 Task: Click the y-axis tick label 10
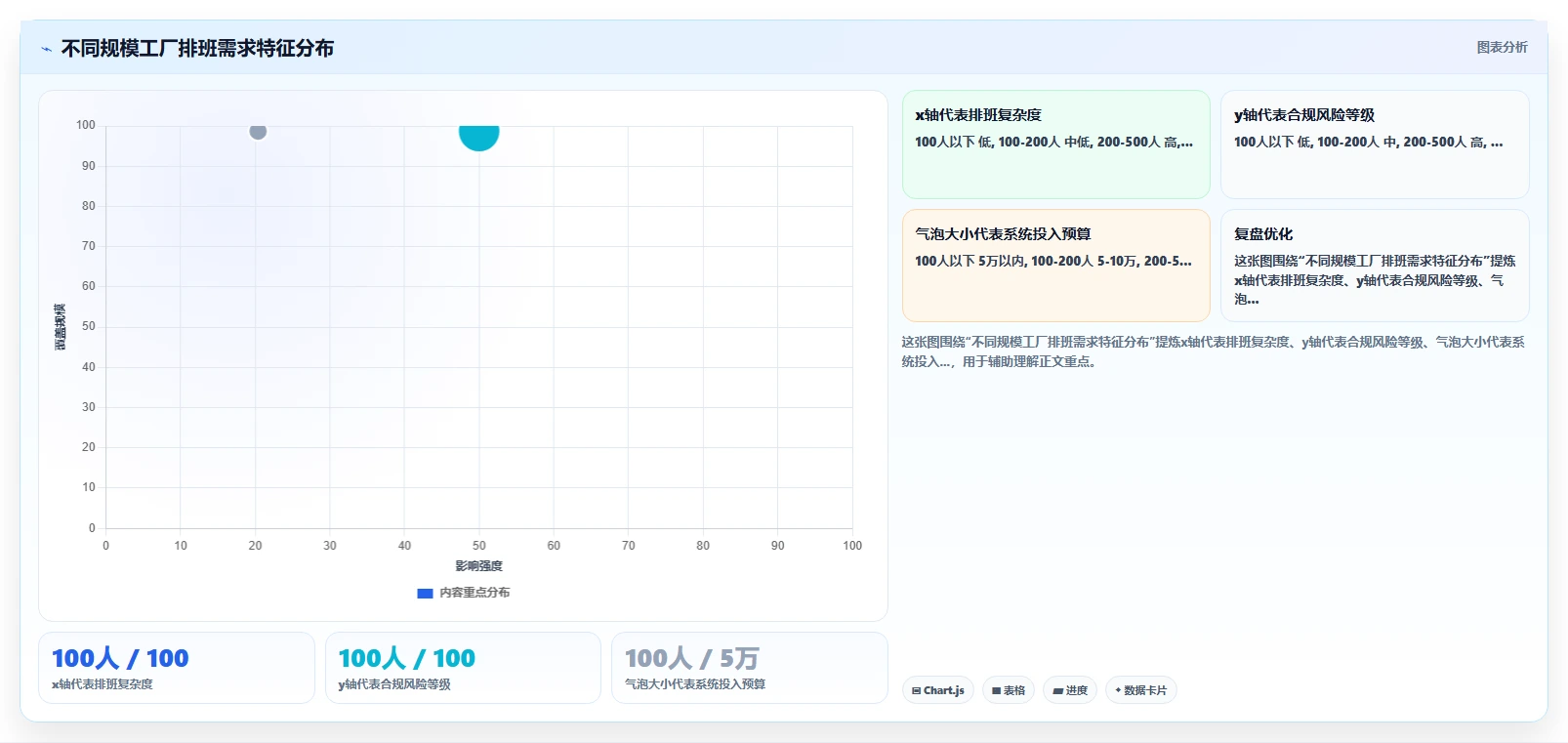(89, 487)
